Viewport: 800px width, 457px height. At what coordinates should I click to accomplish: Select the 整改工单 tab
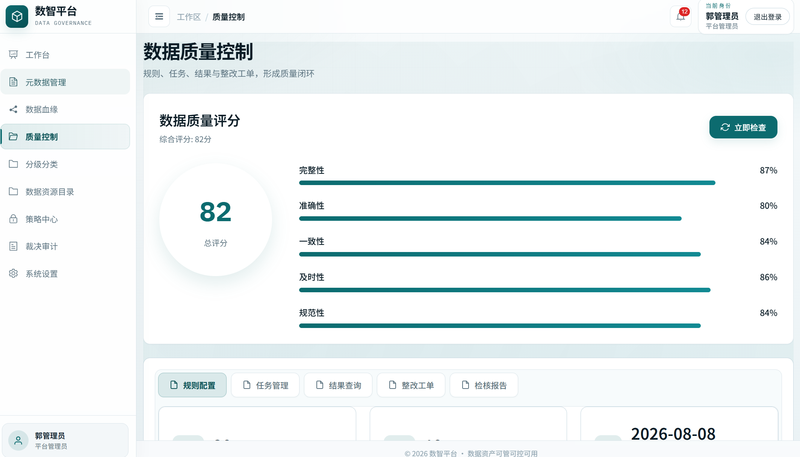coord(411,385)
